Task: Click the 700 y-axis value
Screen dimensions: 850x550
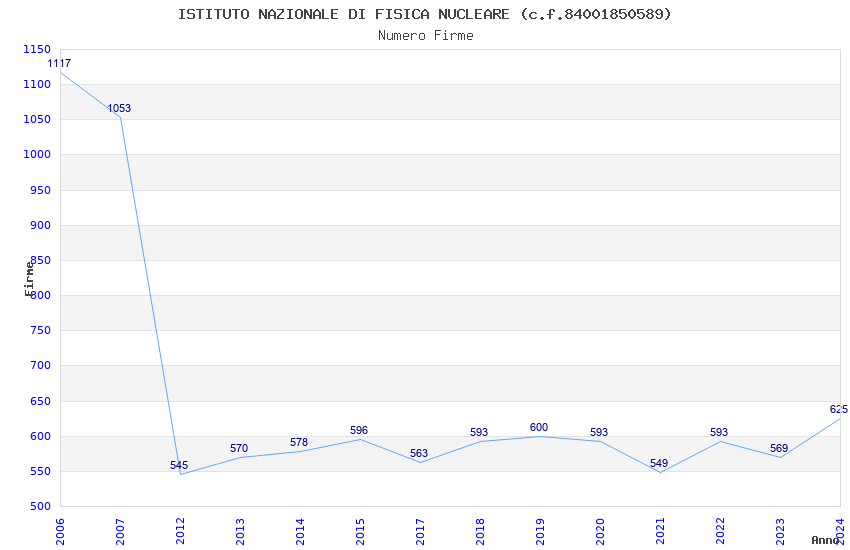Action: [x=40, y=366]
